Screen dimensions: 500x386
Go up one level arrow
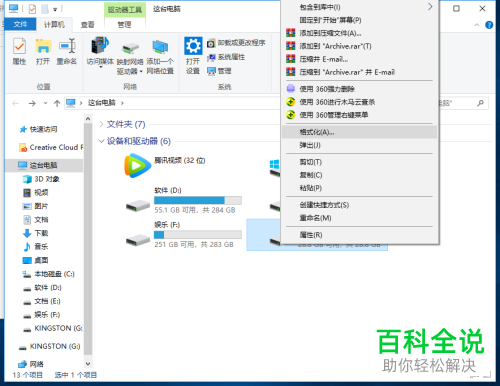(57, 103)
